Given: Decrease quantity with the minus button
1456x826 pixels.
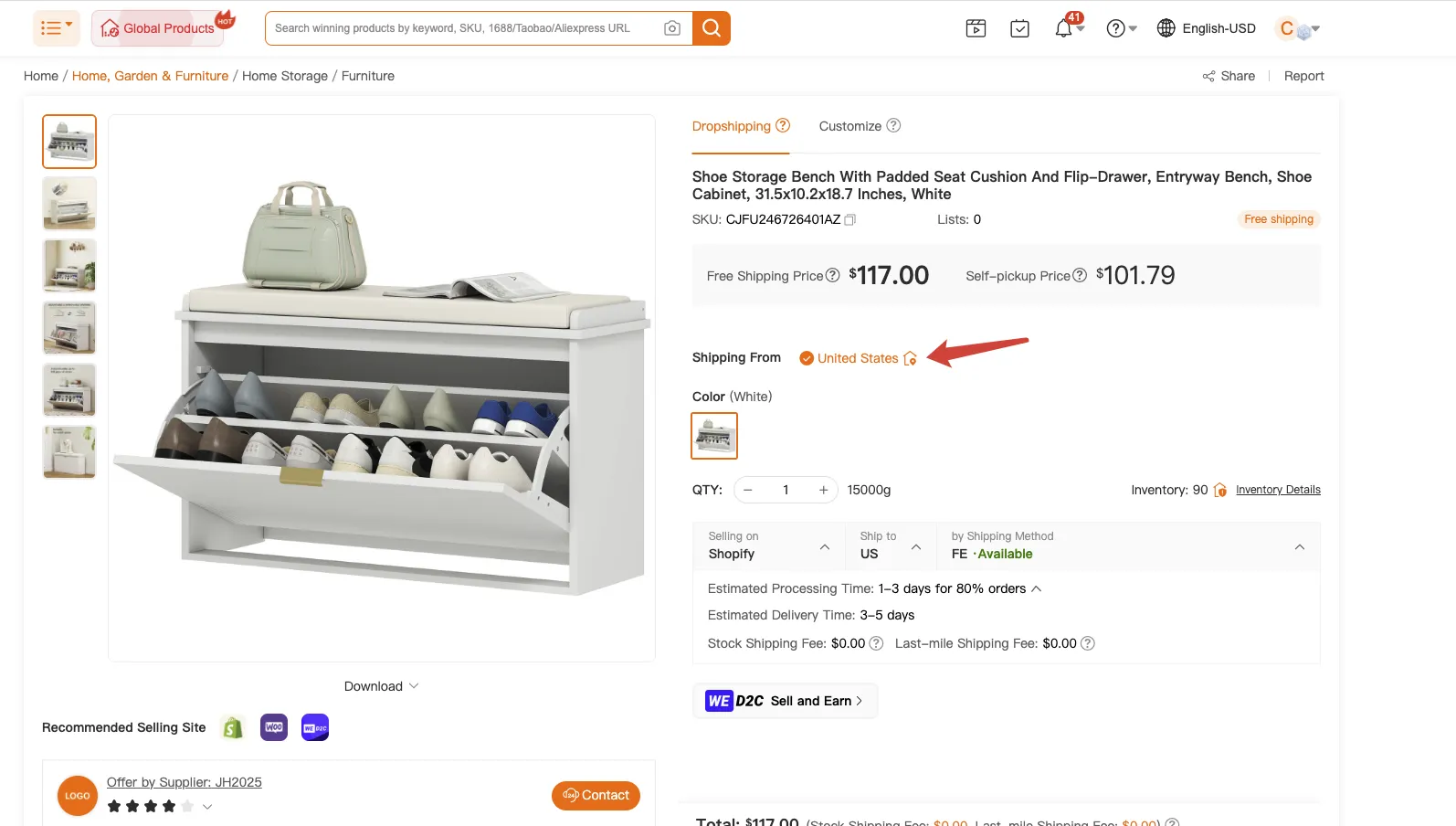Looking at the screenshot, I should coord(748,490).
